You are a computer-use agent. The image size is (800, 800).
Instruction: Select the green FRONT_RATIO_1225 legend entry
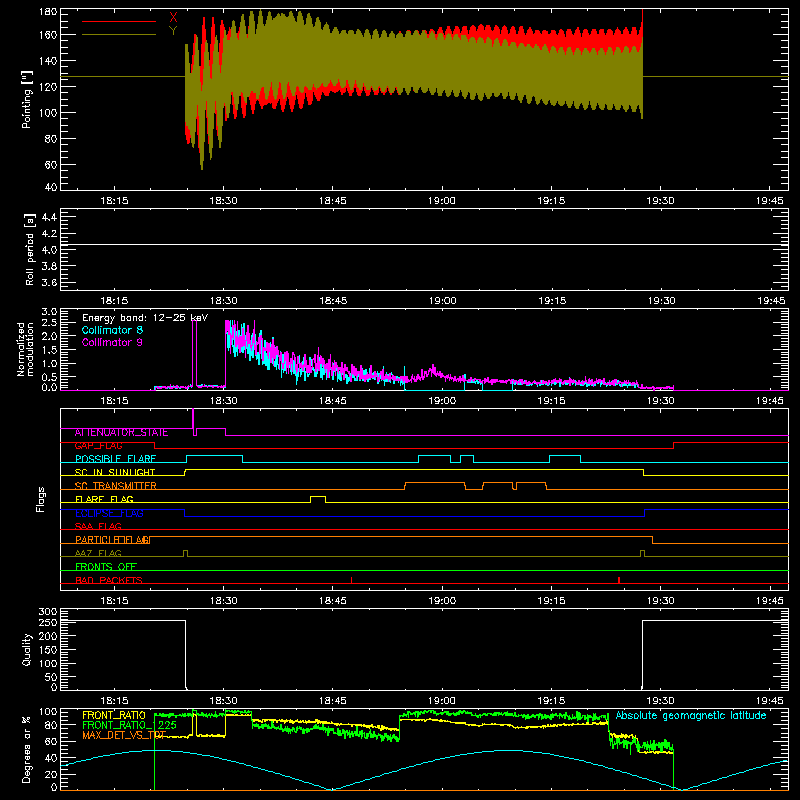[x=130, y=725]
